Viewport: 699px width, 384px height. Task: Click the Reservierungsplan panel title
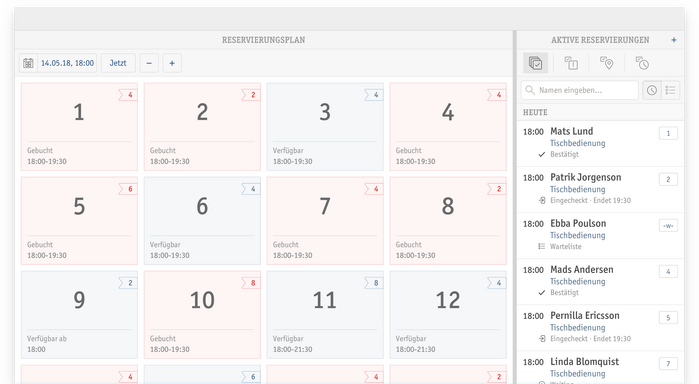tap(263, 40)
